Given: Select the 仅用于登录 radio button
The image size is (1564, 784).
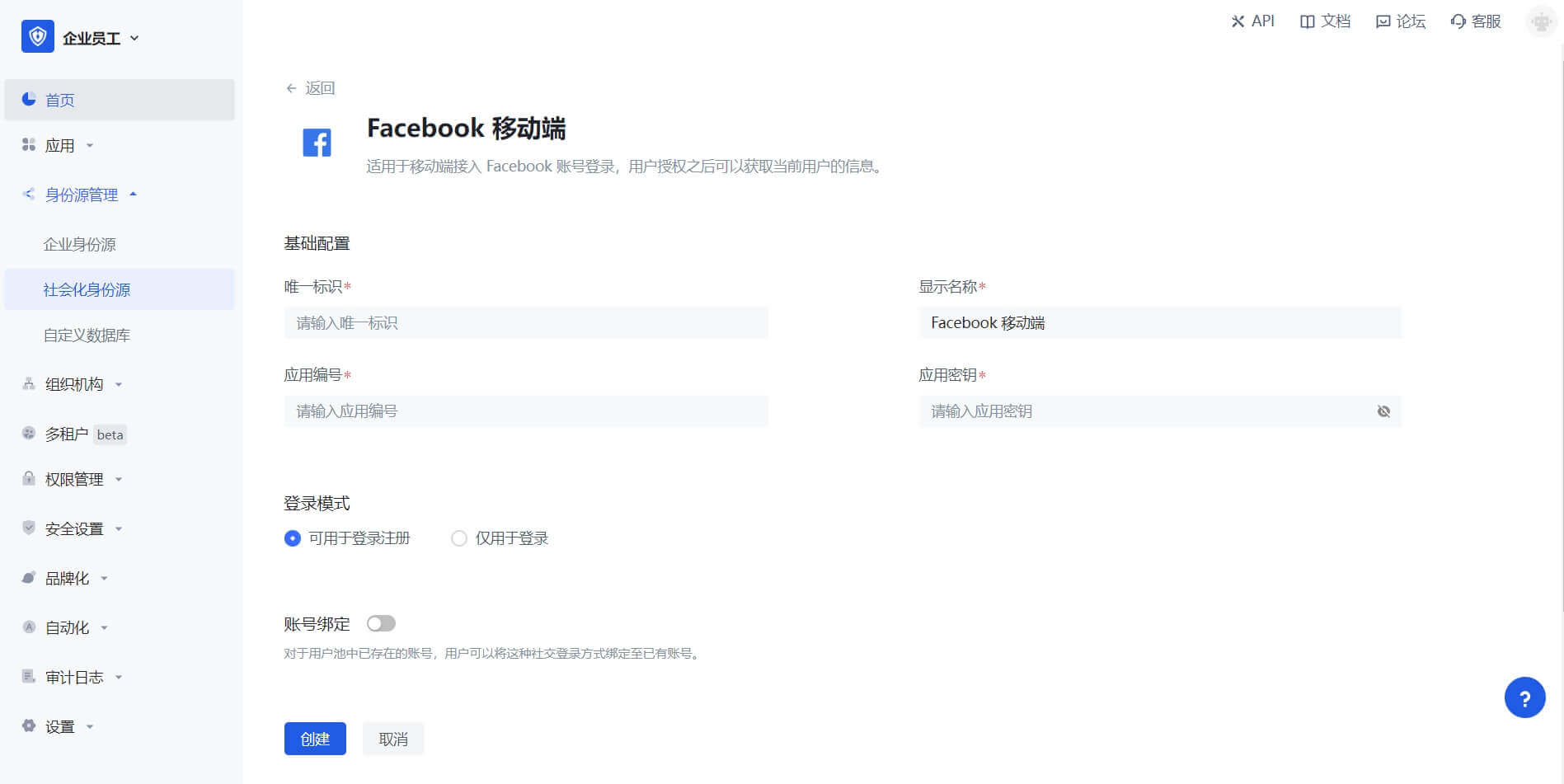Looking at the screenshot, I should [459, 538].
